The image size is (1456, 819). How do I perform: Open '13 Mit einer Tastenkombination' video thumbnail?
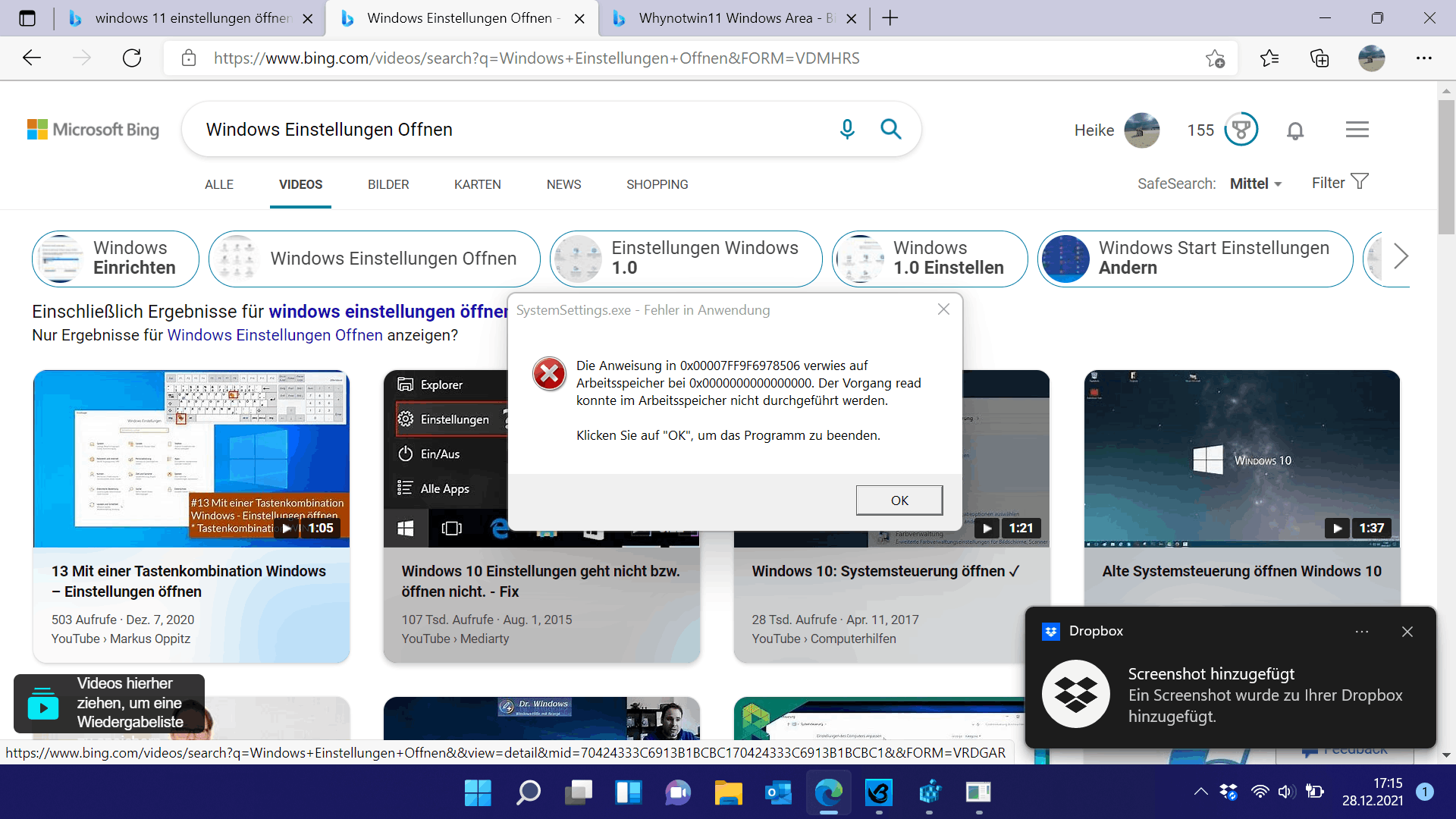click(x=191, y=458)
